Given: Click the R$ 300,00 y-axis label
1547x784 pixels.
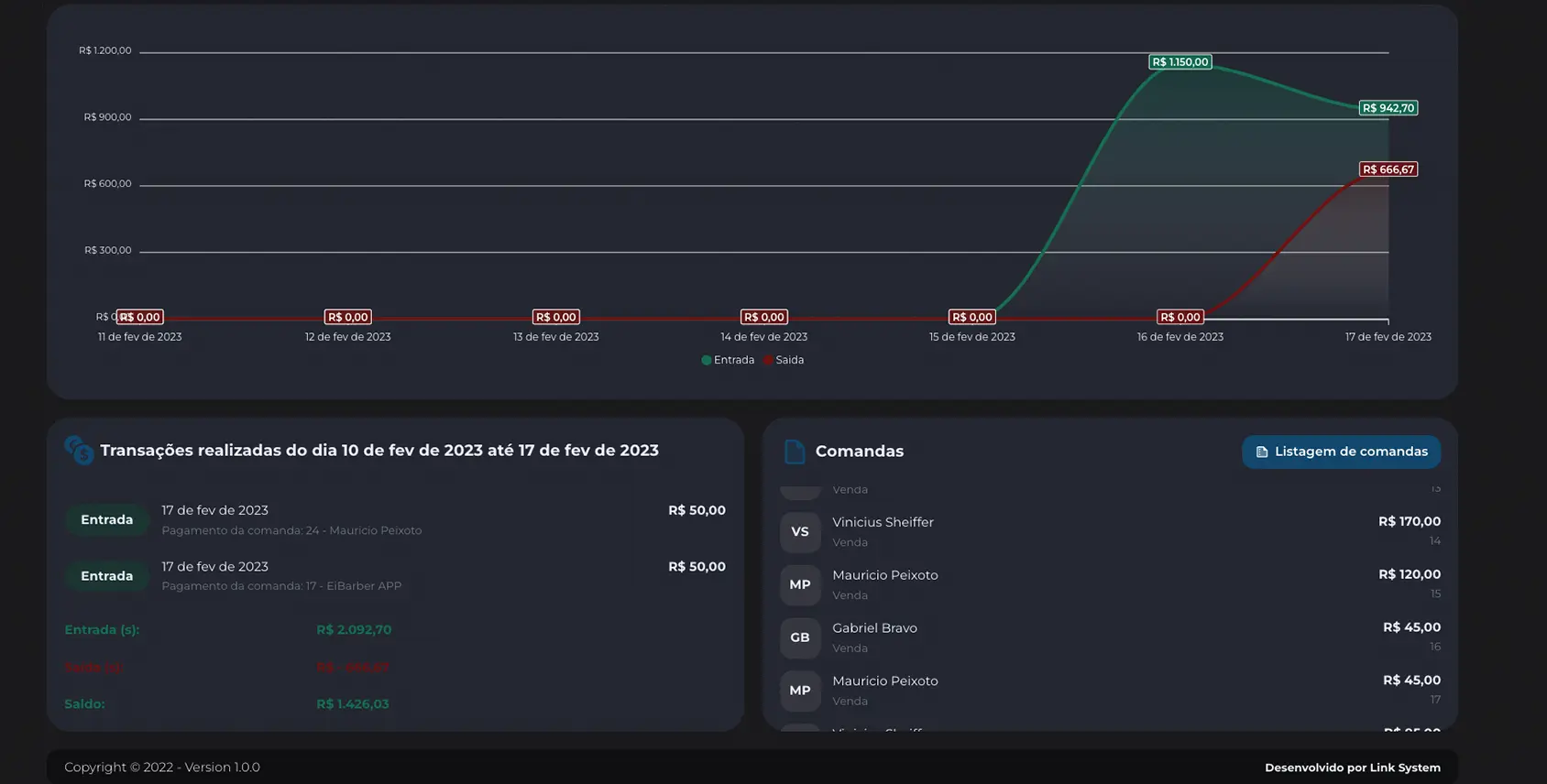Looking at the screenshot, I should (108, 250).
